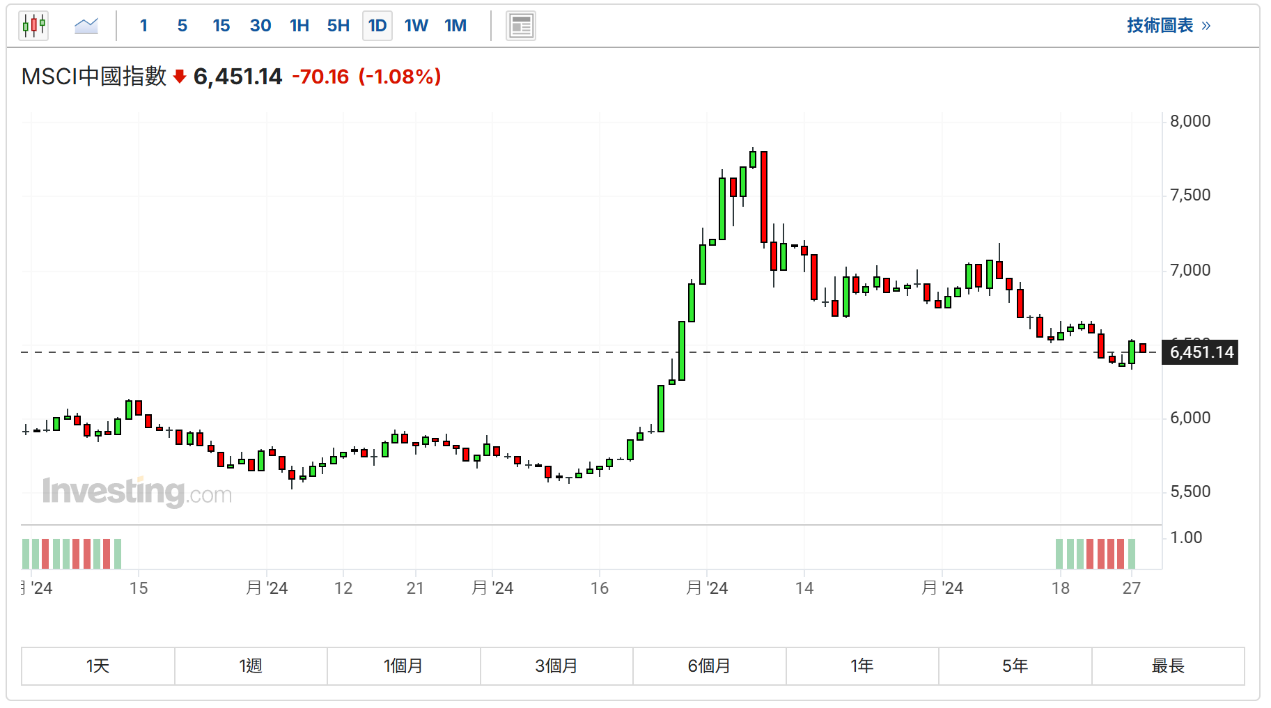
Task: Click the red down arrow beside index name
Action: 180,77
